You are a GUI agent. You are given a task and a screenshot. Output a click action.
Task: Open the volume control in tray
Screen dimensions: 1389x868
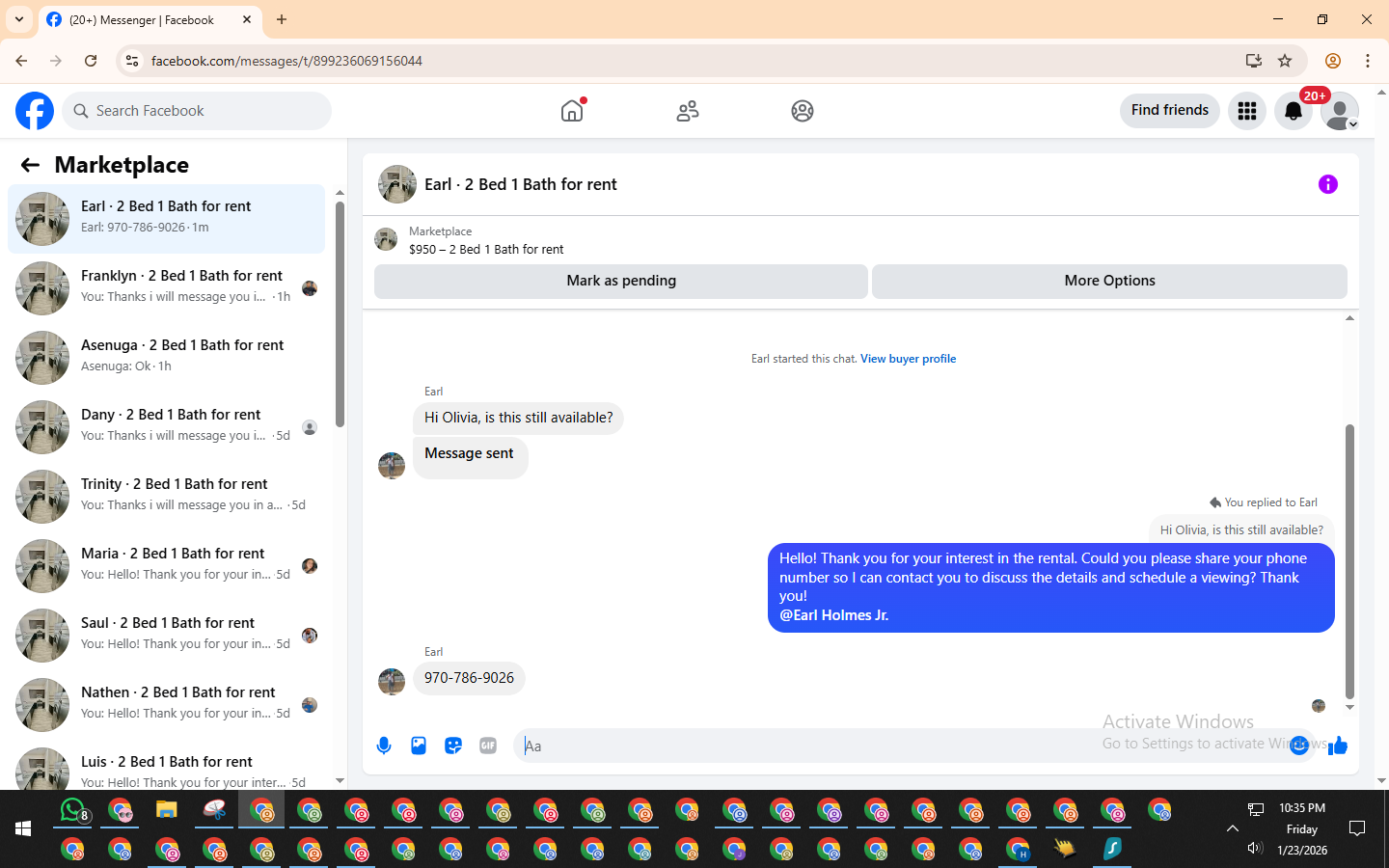pos(1255,849)
